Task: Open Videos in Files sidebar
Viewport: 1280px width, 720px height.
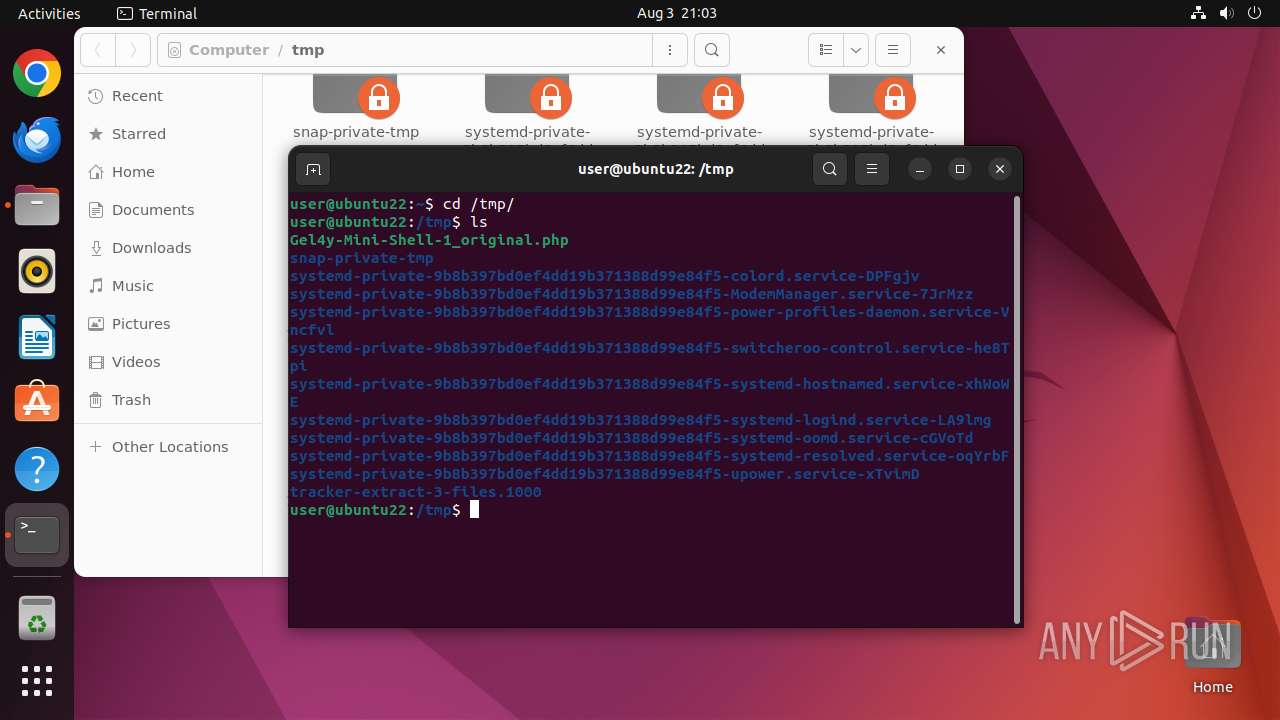Action: coord(168,362)
